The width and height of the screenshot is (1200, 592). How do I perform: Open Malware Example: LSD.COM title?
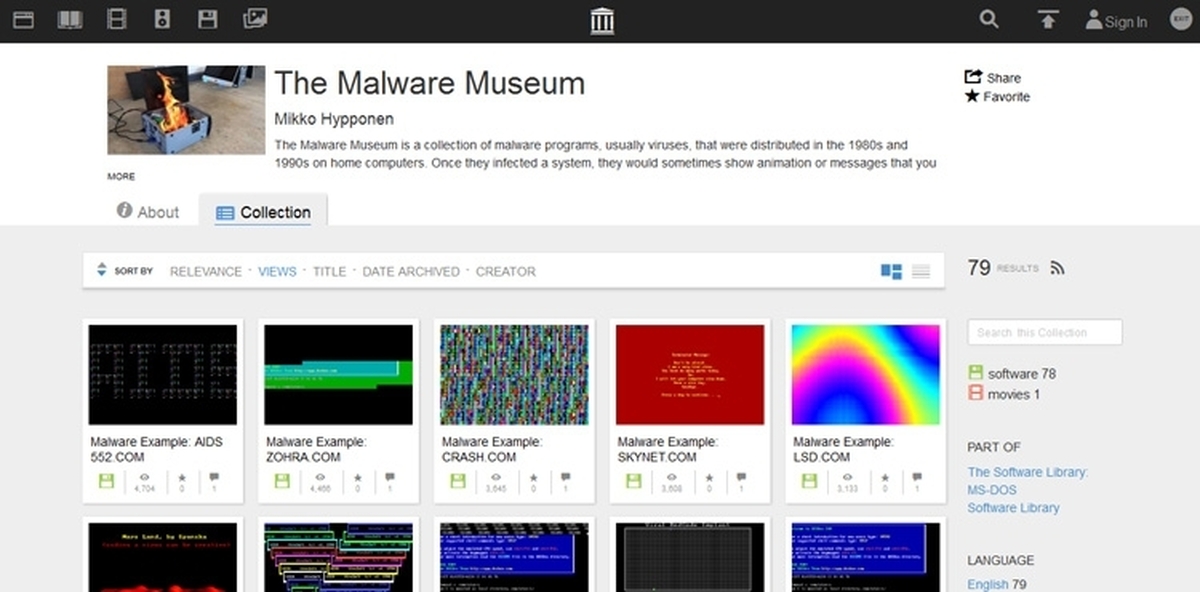click(x=844, y=449)
